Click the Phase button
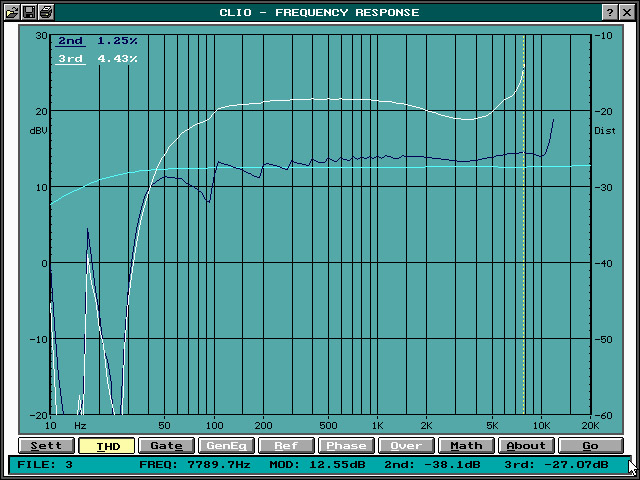This screenshot has height=480, width=640. click(347, 446)
